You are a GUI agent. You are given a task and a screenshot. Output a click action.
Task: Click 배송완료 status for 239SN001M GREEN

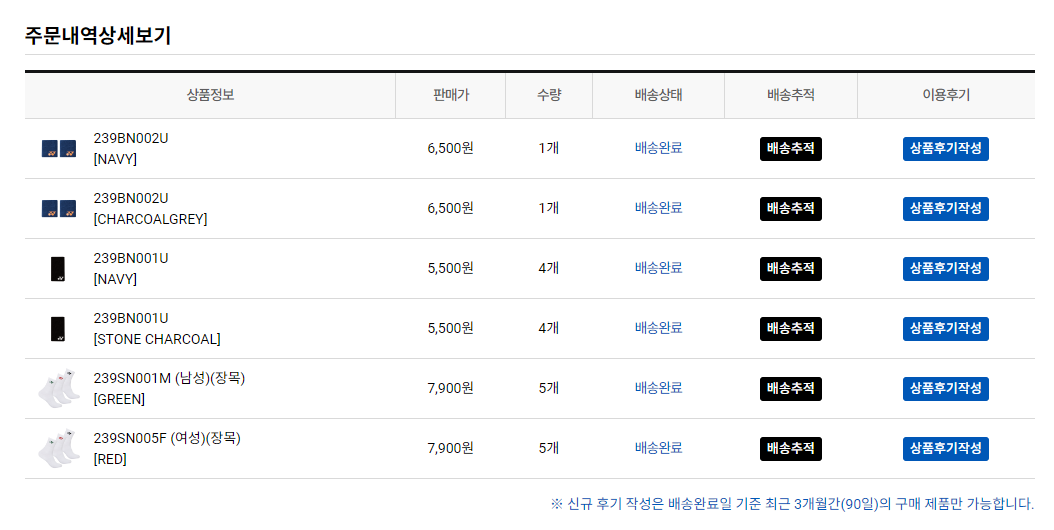click(x=659, y=387)
